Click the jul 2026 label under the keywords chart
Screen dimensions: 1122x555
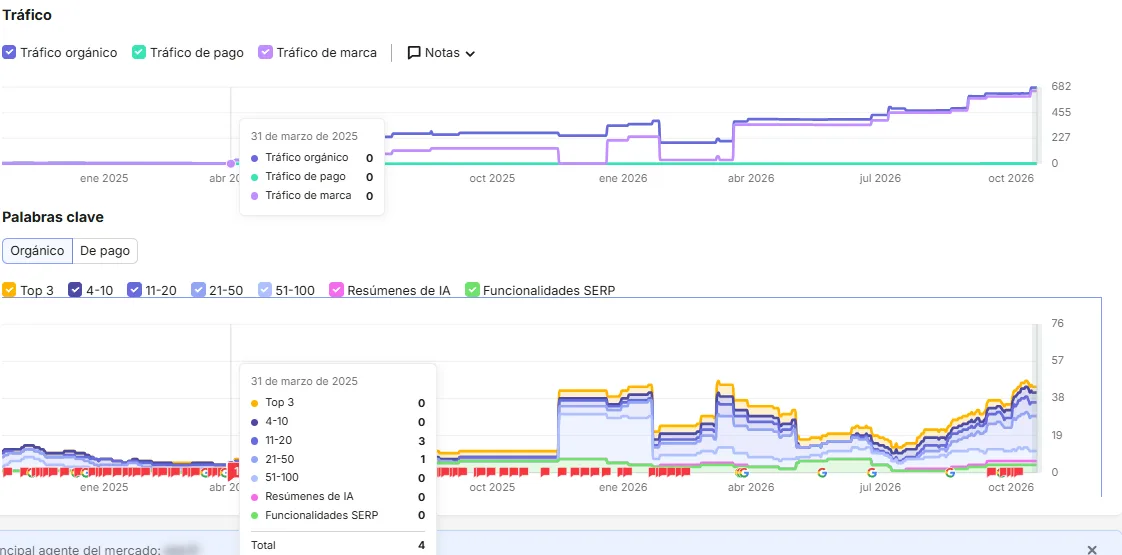point(880,487)
